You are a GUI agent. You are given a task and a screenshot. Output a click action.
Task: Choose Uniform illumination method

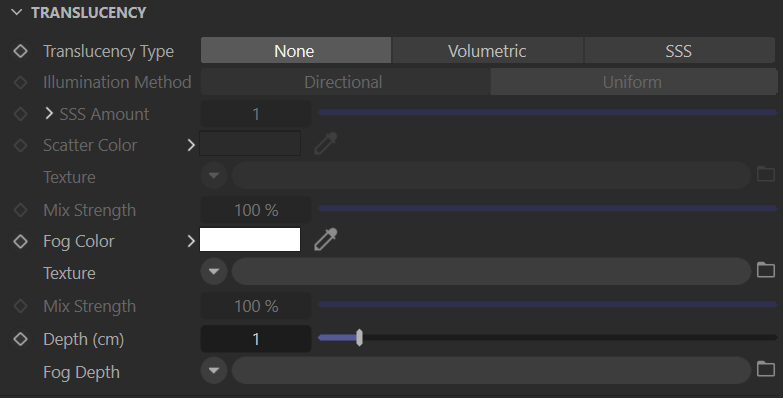(x=633, y=82)
